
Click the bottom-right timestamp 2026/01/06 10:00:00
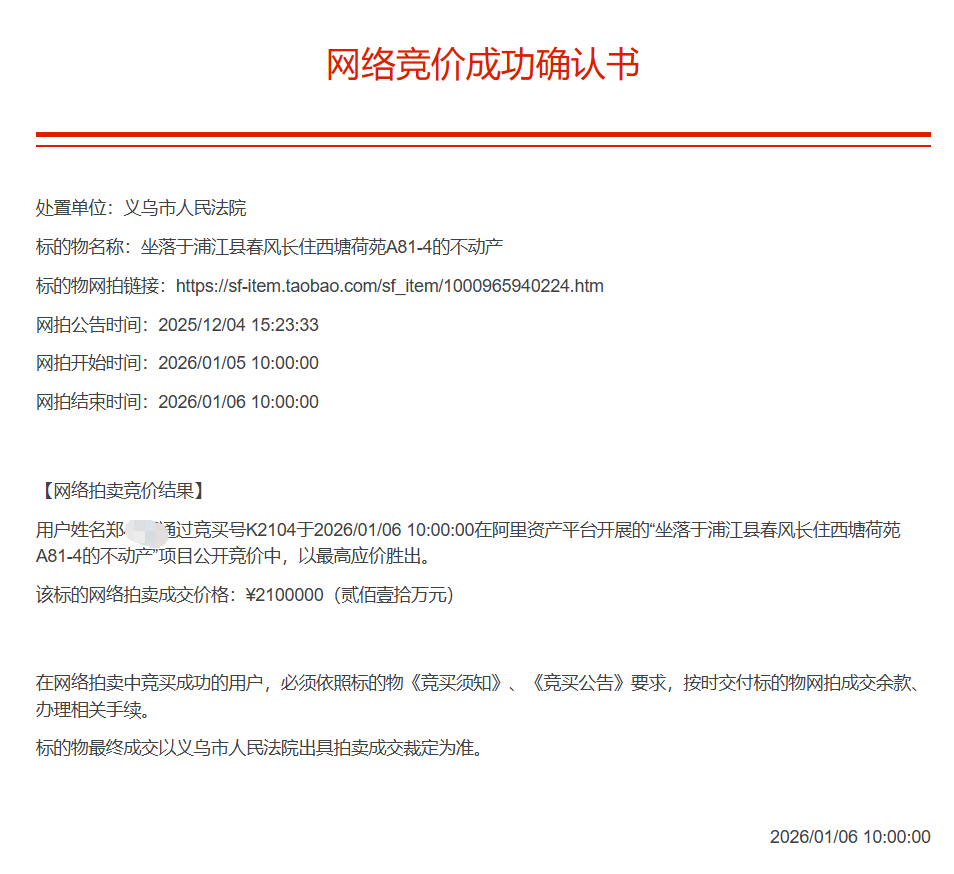tap(849, 837)
